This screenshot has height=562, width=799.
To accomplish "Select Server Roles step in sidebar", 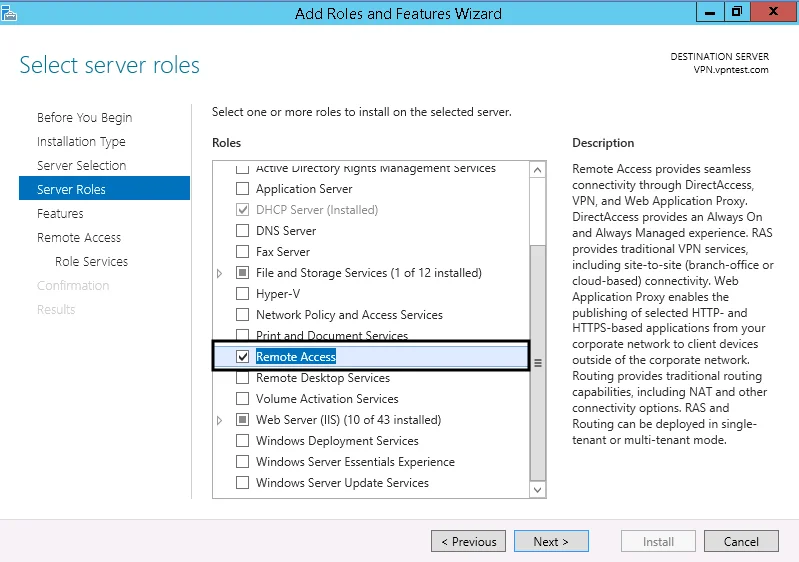I will pyautogui.click(x=104, y=189).
